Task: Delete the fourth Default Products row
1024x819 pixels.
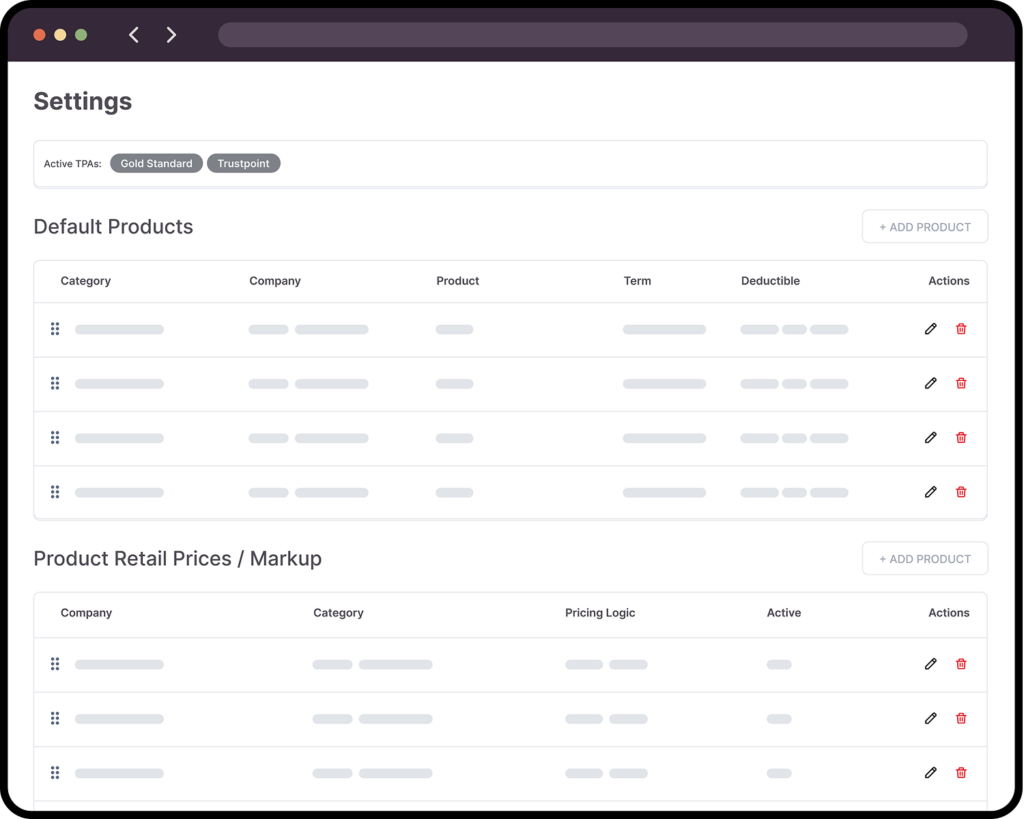Action: 961,492
